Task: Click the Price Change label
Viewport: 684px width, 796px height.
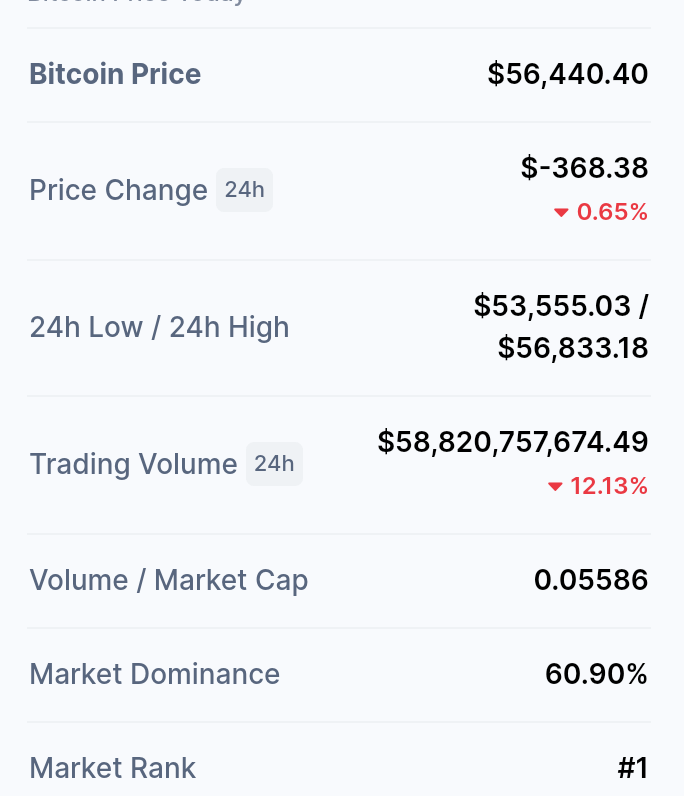Action: (118, 190)
